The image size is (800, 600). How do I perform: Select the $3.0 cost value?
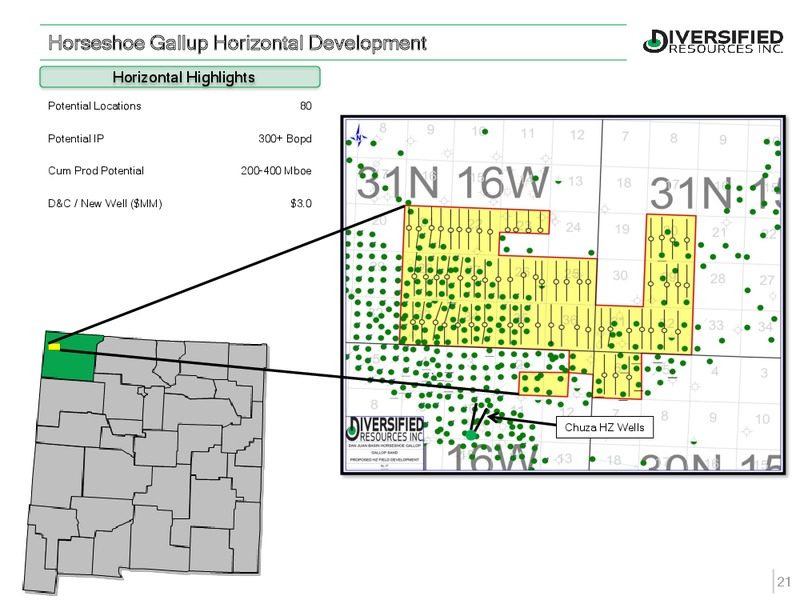pos(301,204)
